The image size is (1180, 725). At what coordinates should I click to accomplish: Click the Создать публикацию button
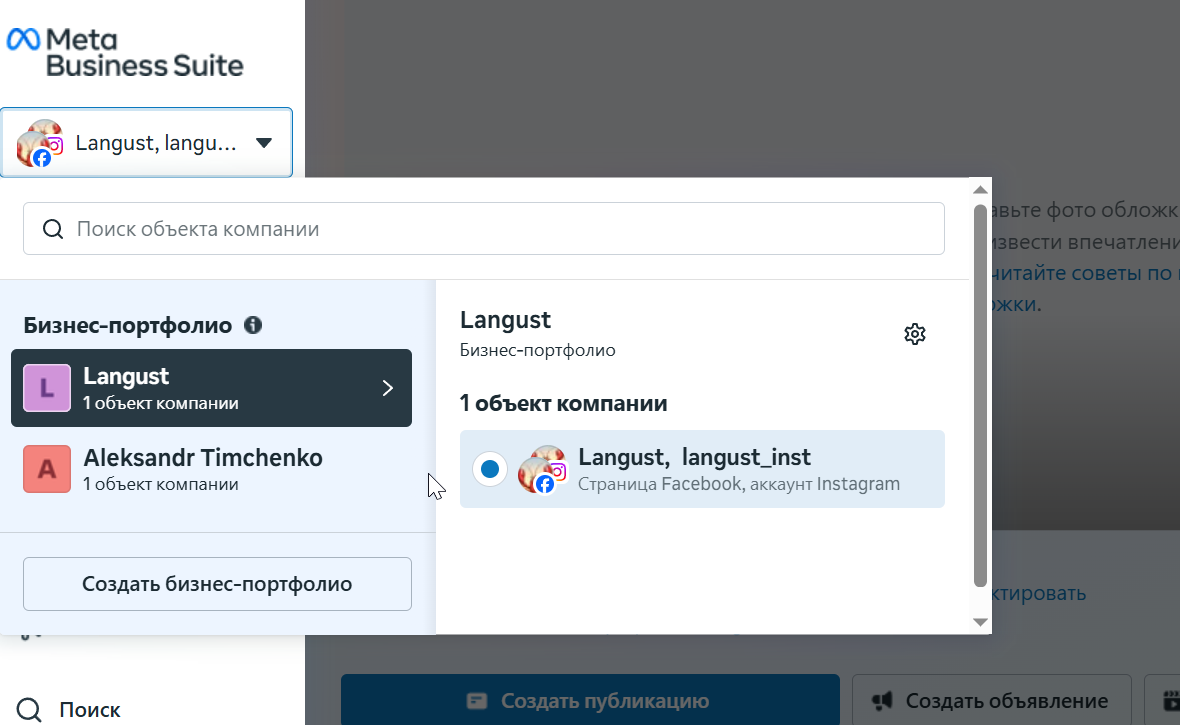[590, 700]
